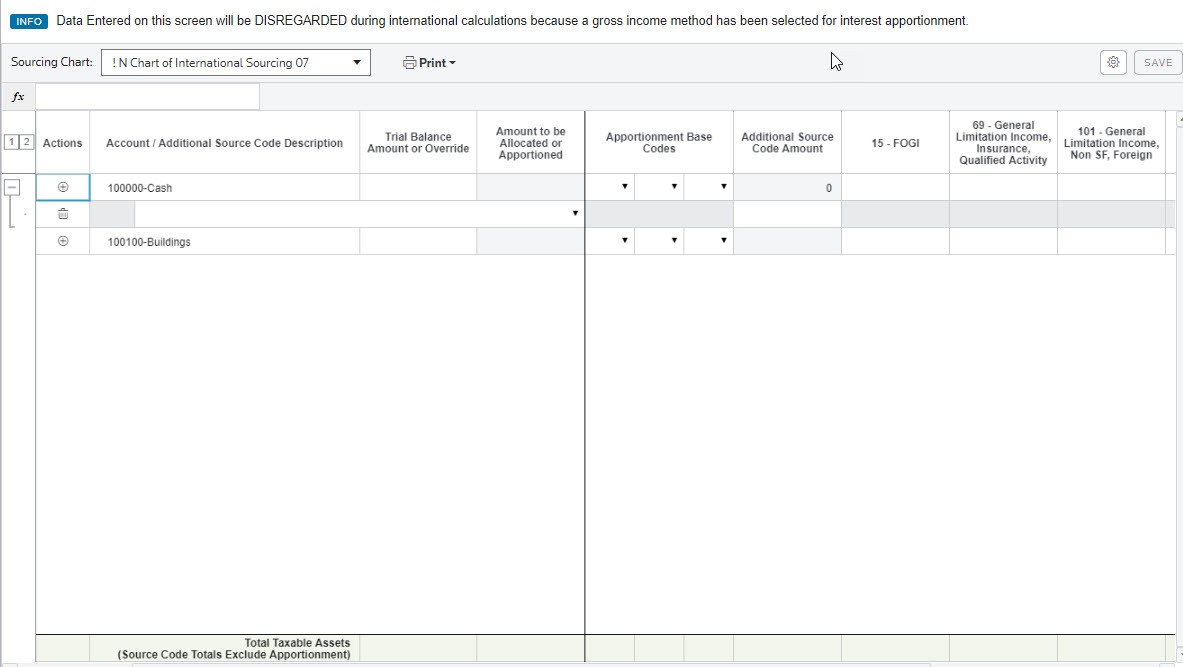Open first apportionment base code dropdown for Cash
The height and width of the screenshot is (667, 1183).
click(625, 187)
